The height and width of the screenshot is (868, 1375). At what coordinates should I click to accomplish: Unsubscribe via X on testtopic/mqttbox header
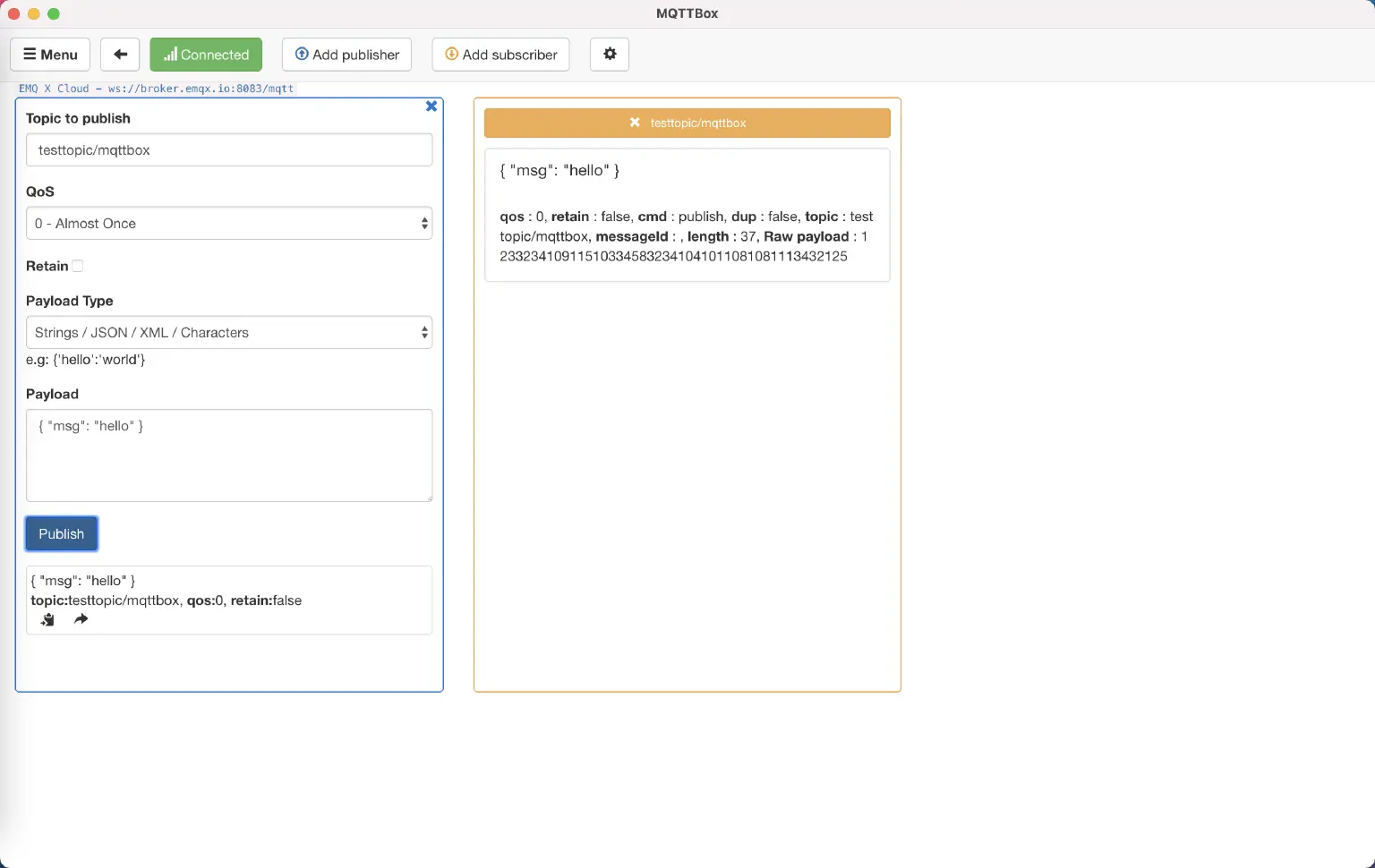point(635,123)
